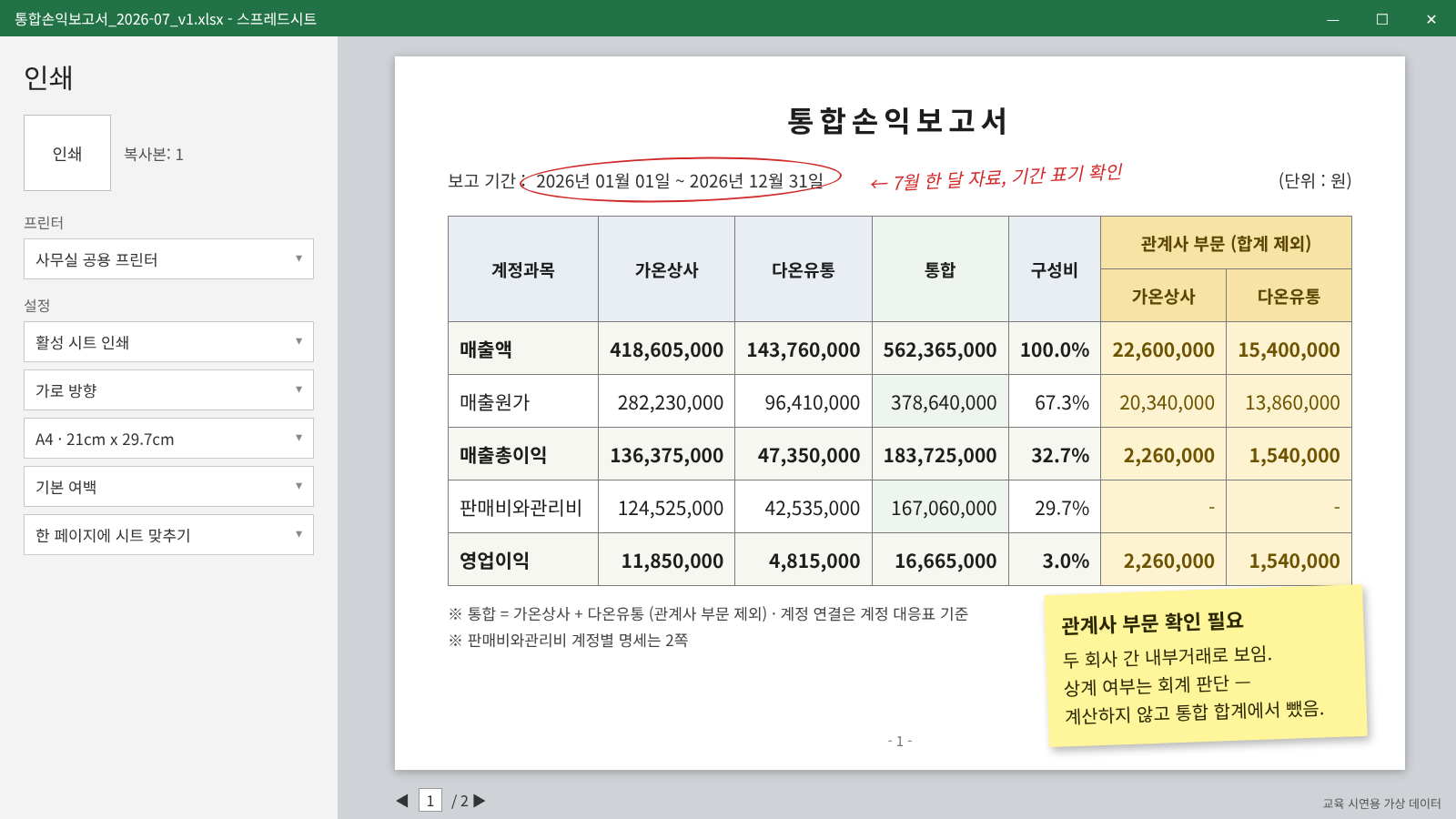Click the 매출원가 row label
The height and width of the screenshot is (819, 1456).
(x=494, y=402)
